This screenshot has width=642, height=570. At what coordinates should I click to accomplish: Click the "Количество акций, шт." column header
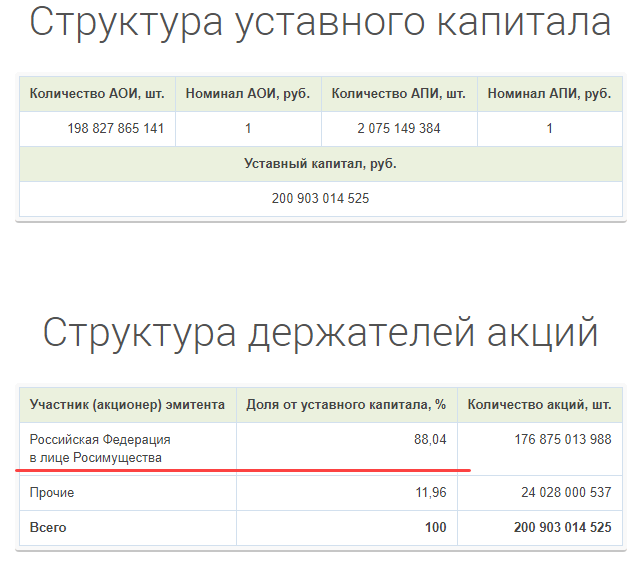tap(539, 405)
